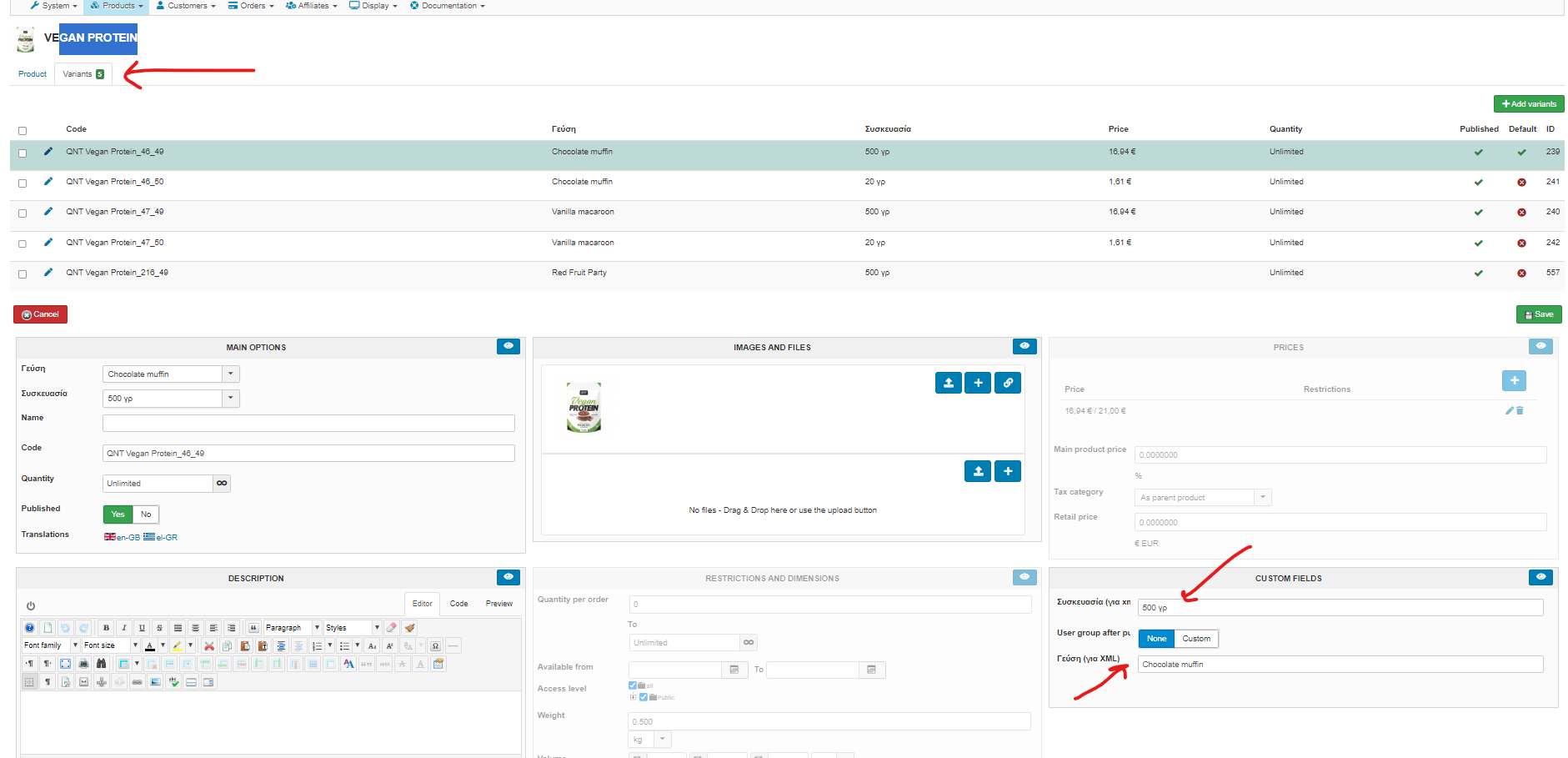The height and width of the screenshot is (758, 1568).
Task: Apply strikethrough in description editor
Action: (x=160, y=628)
